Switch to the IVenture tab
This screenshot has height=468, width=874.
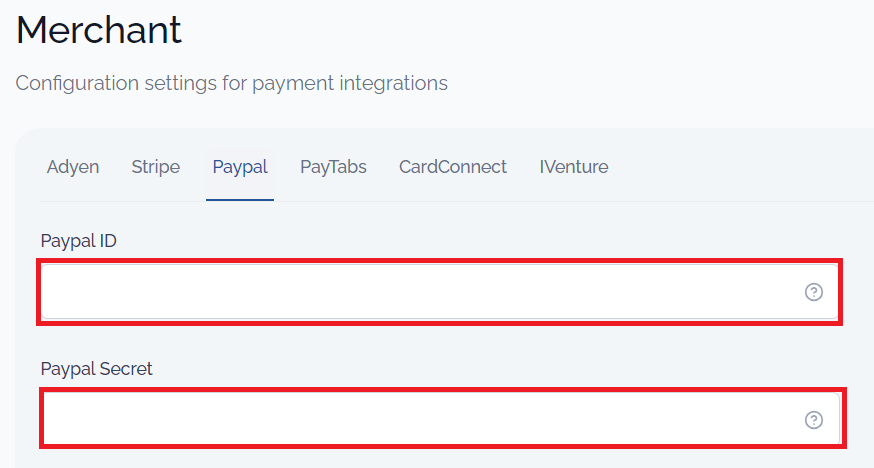[x=574, y=167]
